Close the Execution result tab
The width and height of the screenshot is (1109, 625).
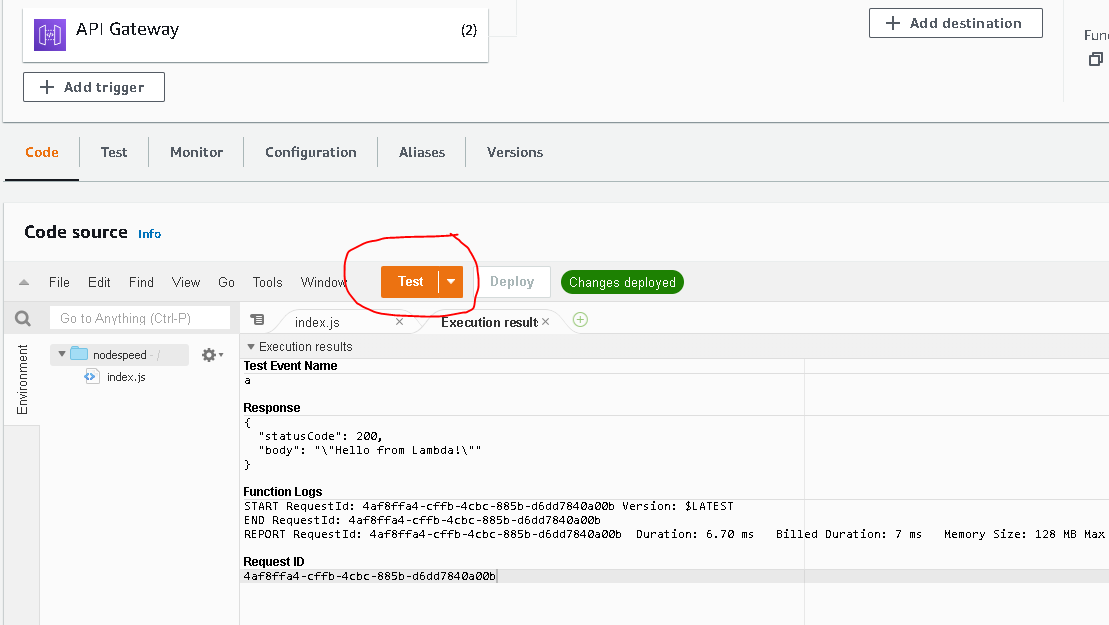coord(546,322)
